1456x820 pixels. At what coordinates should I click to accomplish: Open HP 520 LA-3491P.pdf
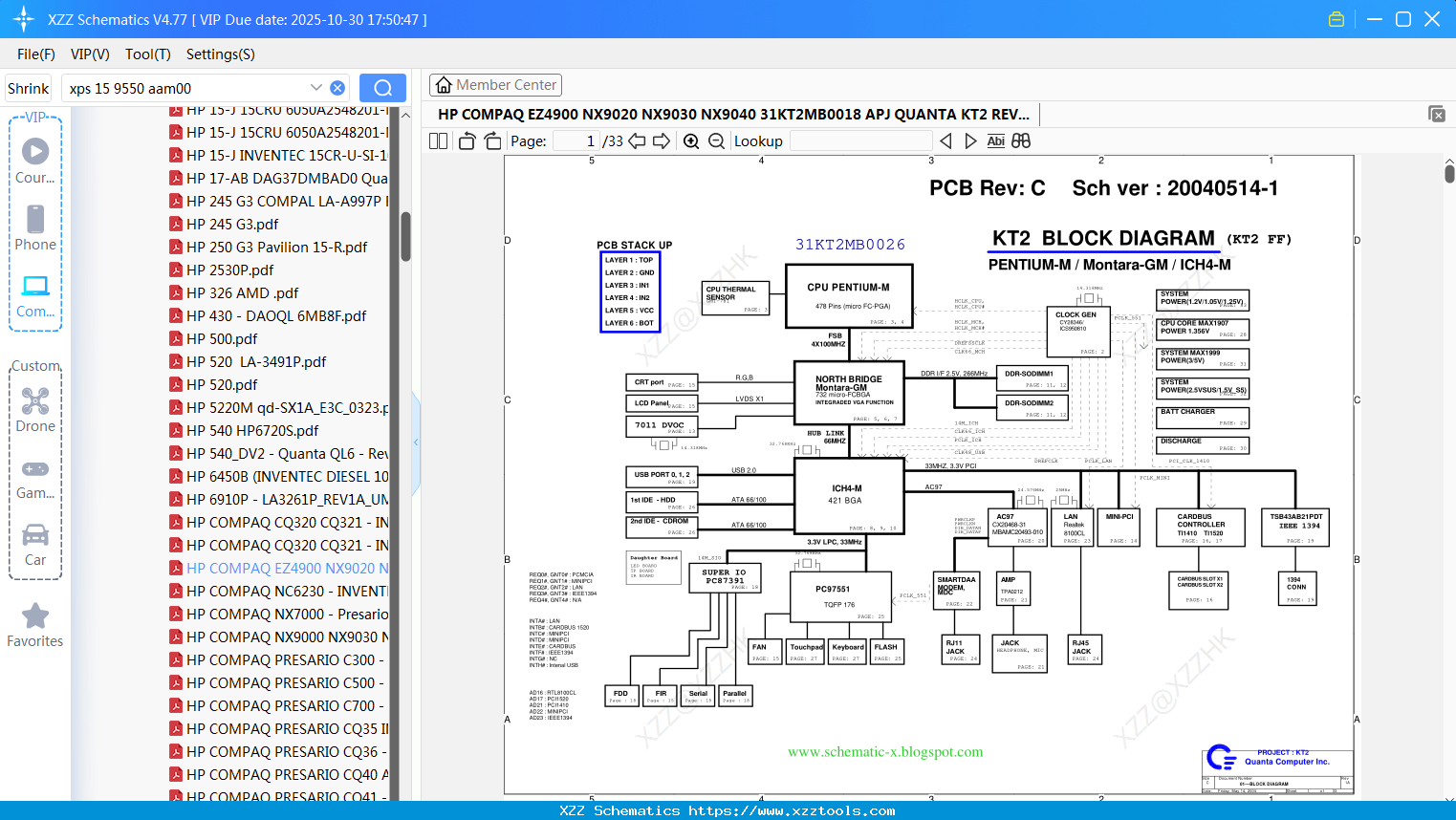248,361
